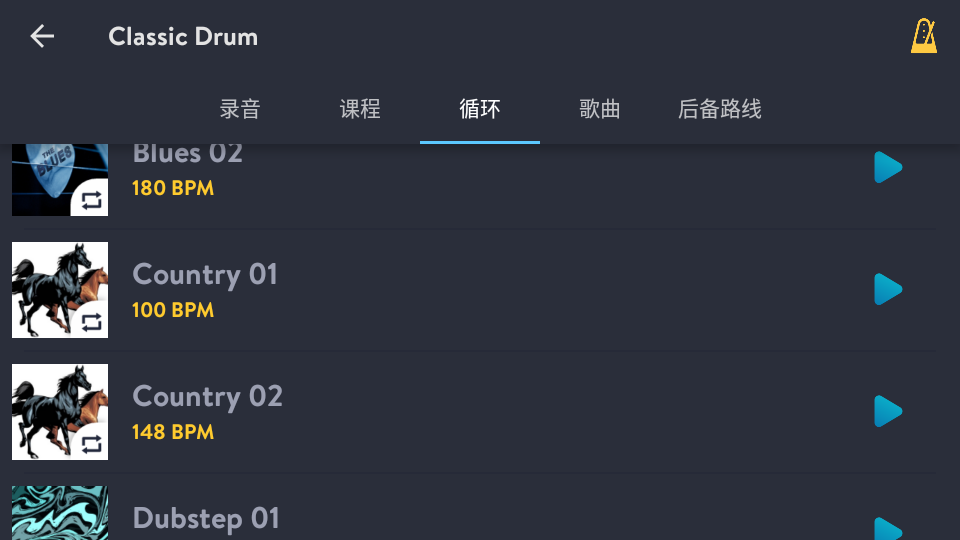Select the Country 02 title text
The image size is (960, 540).
pyautogui.click(x=207, y=397)
